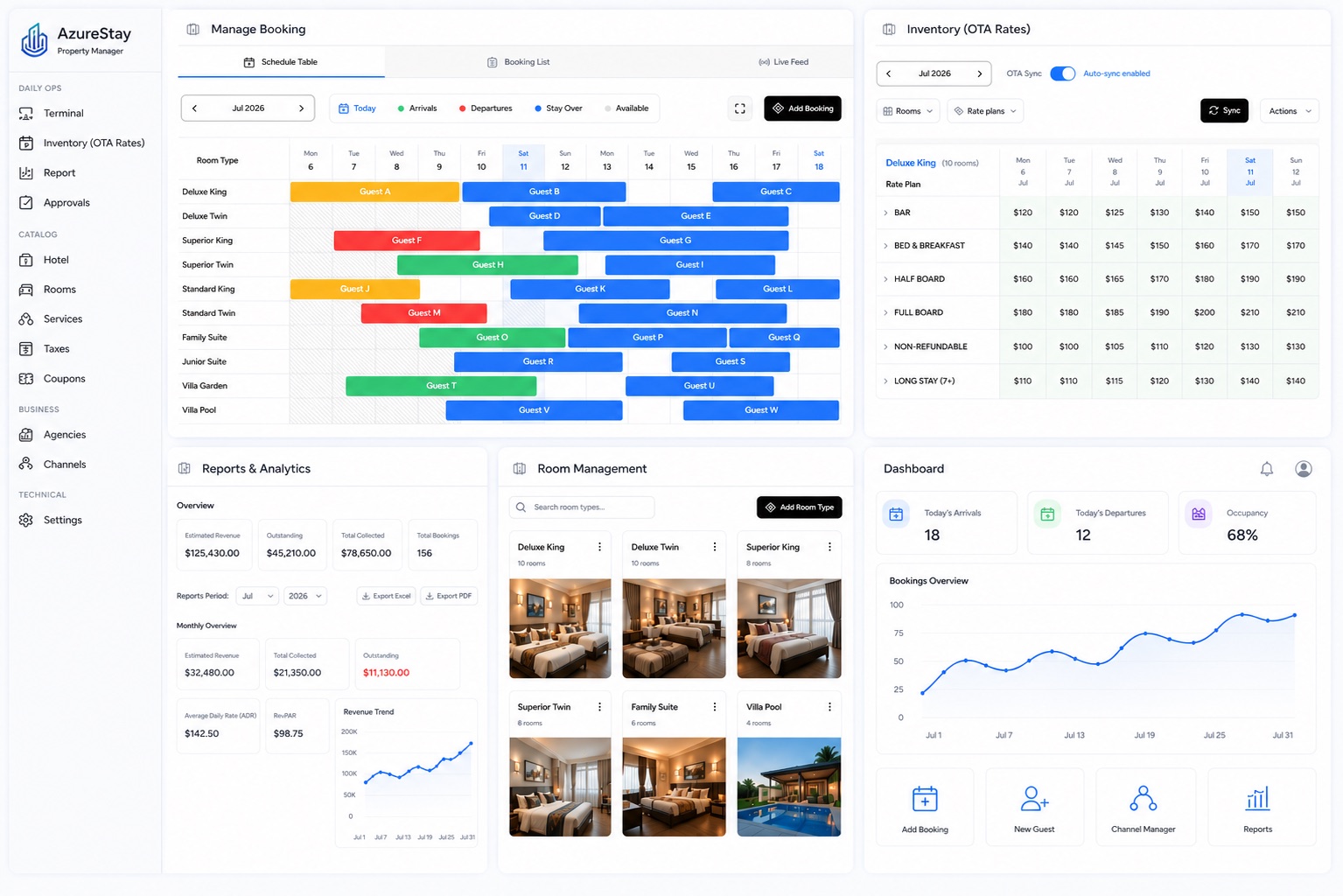
Task: Open the Deluxe King card options menu
Action: (599, 547)
